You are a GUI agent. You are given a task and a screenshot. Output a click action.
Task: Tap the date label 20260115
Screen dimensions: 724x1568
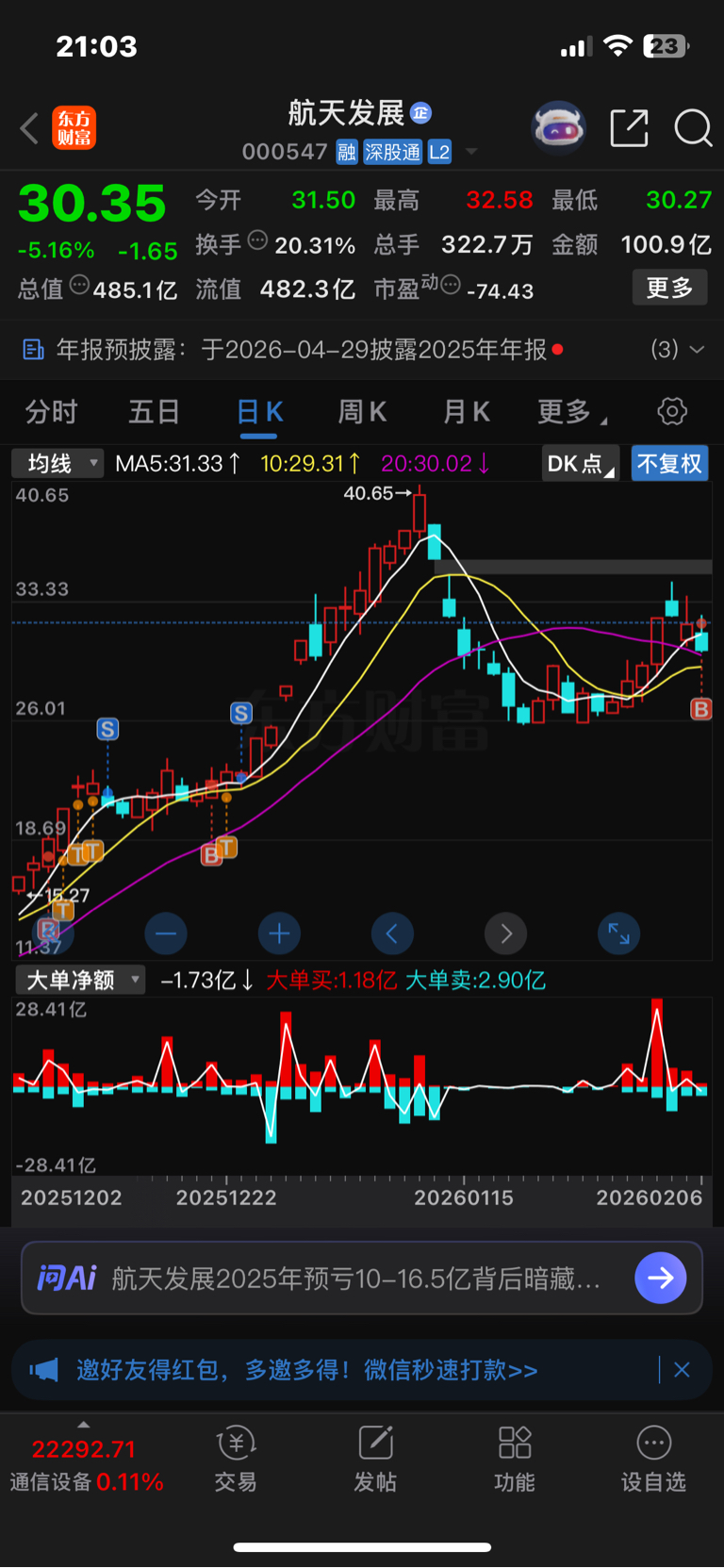(x=464, y=1197)
